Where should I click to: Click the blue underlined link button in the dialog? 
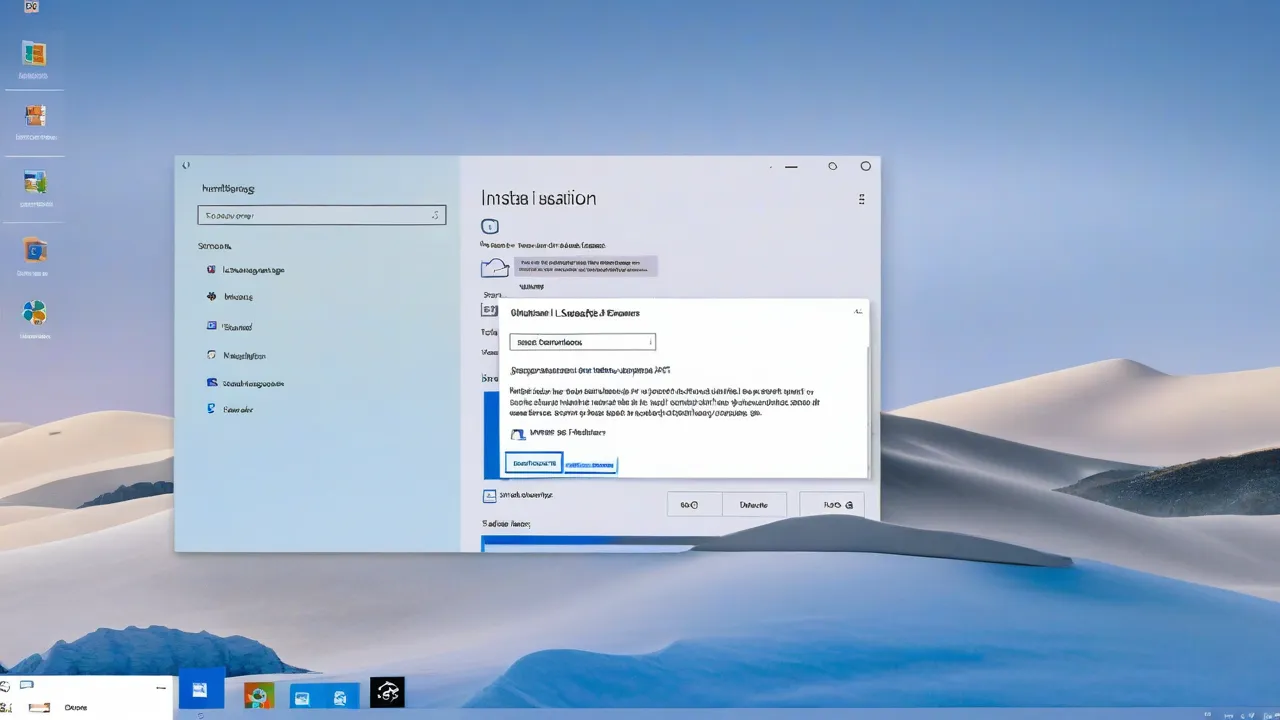click(x=590, y=465)
